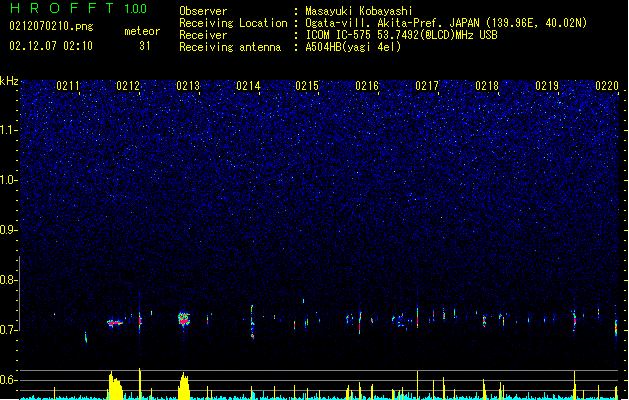Click the A504HB(yagi 4el) antenna text
The width and height of the screenshot is (629, 400).
click(353, 47)
